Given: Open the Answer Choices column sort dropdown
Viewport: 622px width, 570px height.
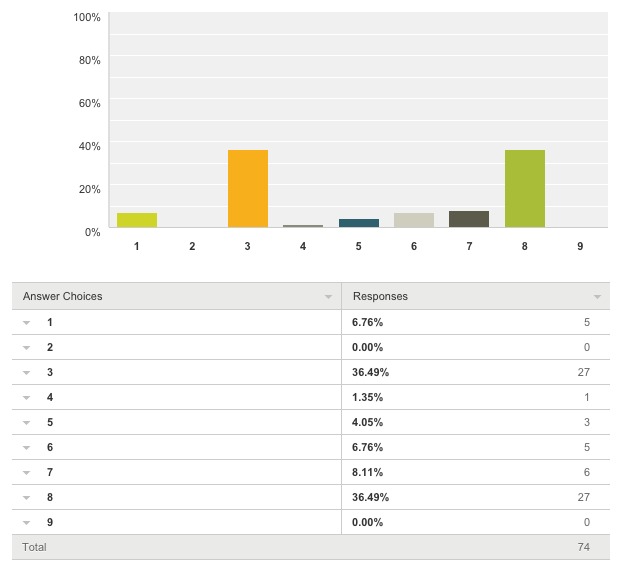Looking at the screenshot, I should 328,297.
